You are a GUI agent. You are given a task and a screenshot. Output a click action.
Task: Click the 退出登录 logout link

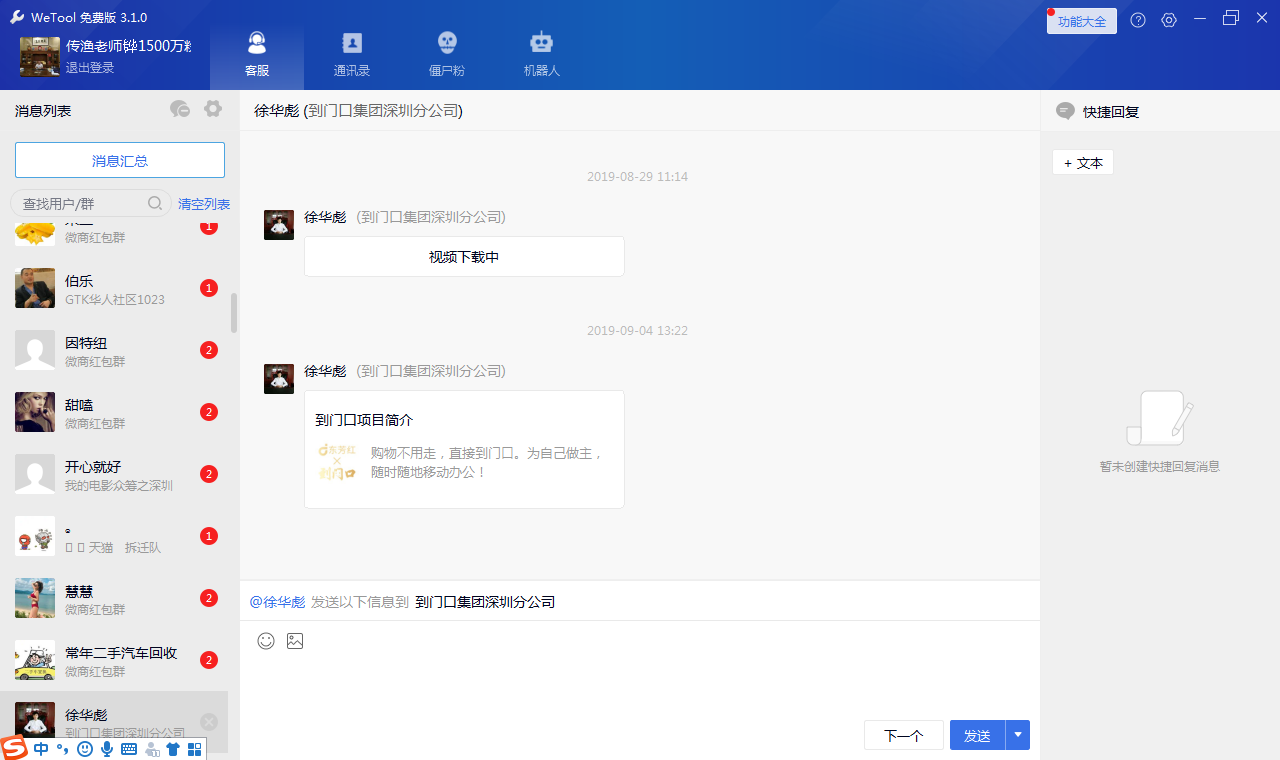(x=90, y=68)
